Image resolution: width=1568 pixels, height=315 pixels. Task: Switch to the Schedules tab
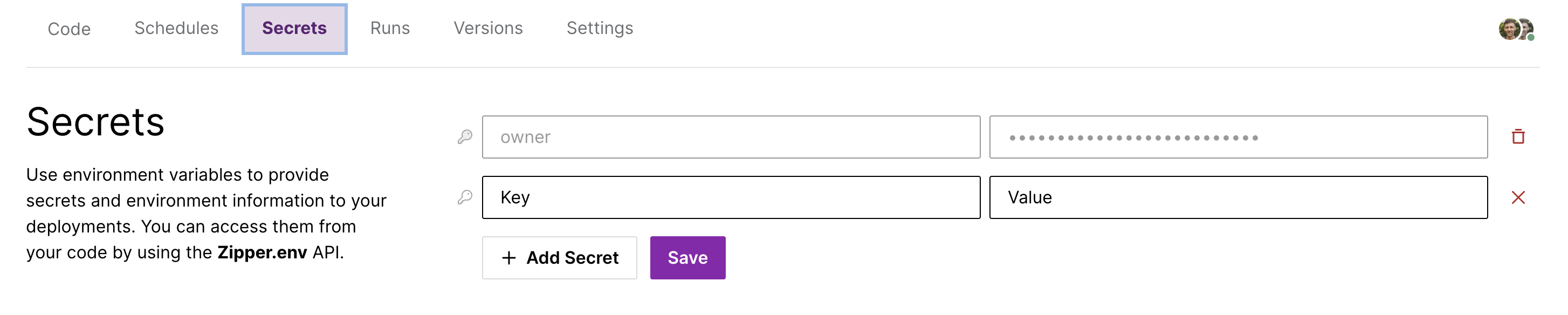tap(176, 28)
